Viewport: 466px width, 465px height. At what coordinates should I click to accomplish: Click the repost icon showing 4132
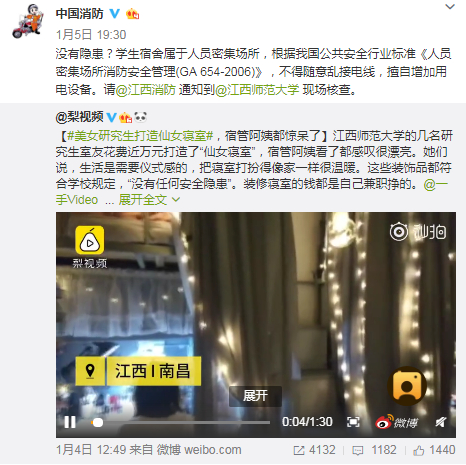coord(314,450)
